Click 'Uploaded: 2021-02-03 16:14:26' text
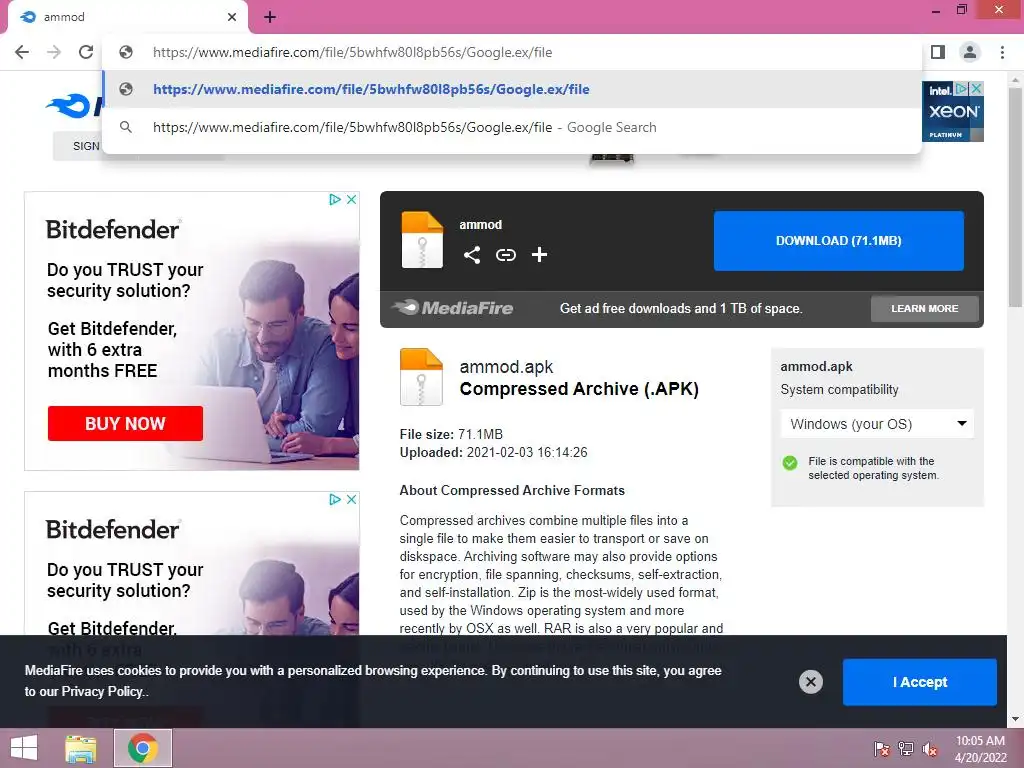The width and height of the screenshot is (1024, 768). (493, 453)
